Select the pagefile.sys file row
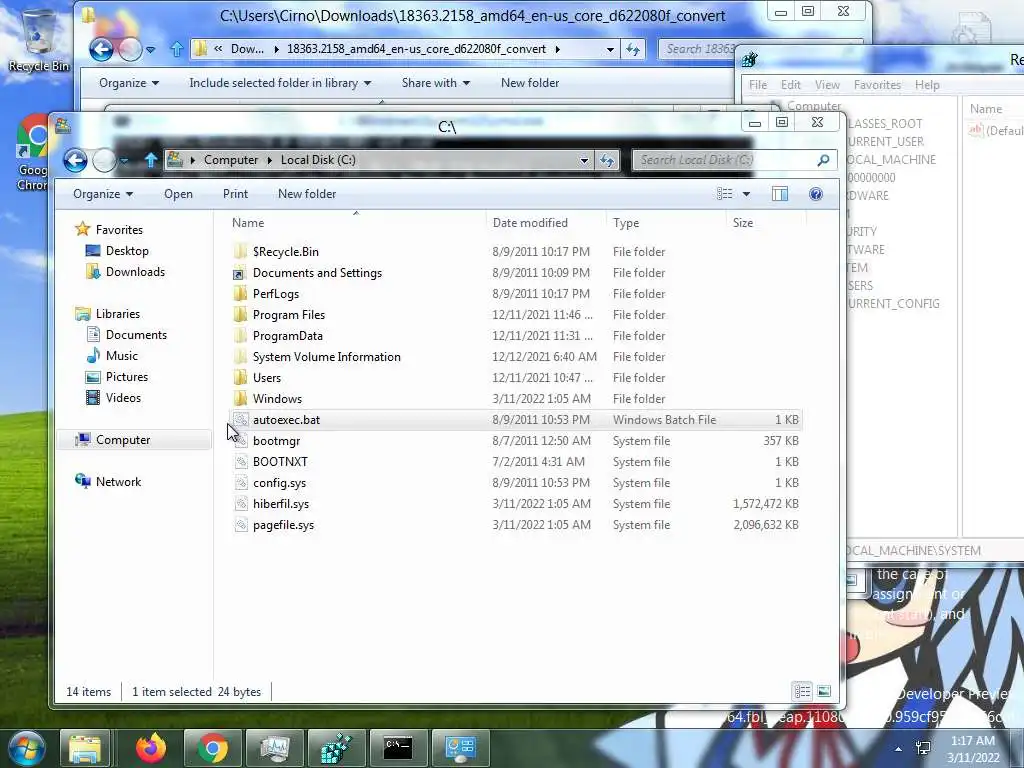 click(x=516, y=524)
